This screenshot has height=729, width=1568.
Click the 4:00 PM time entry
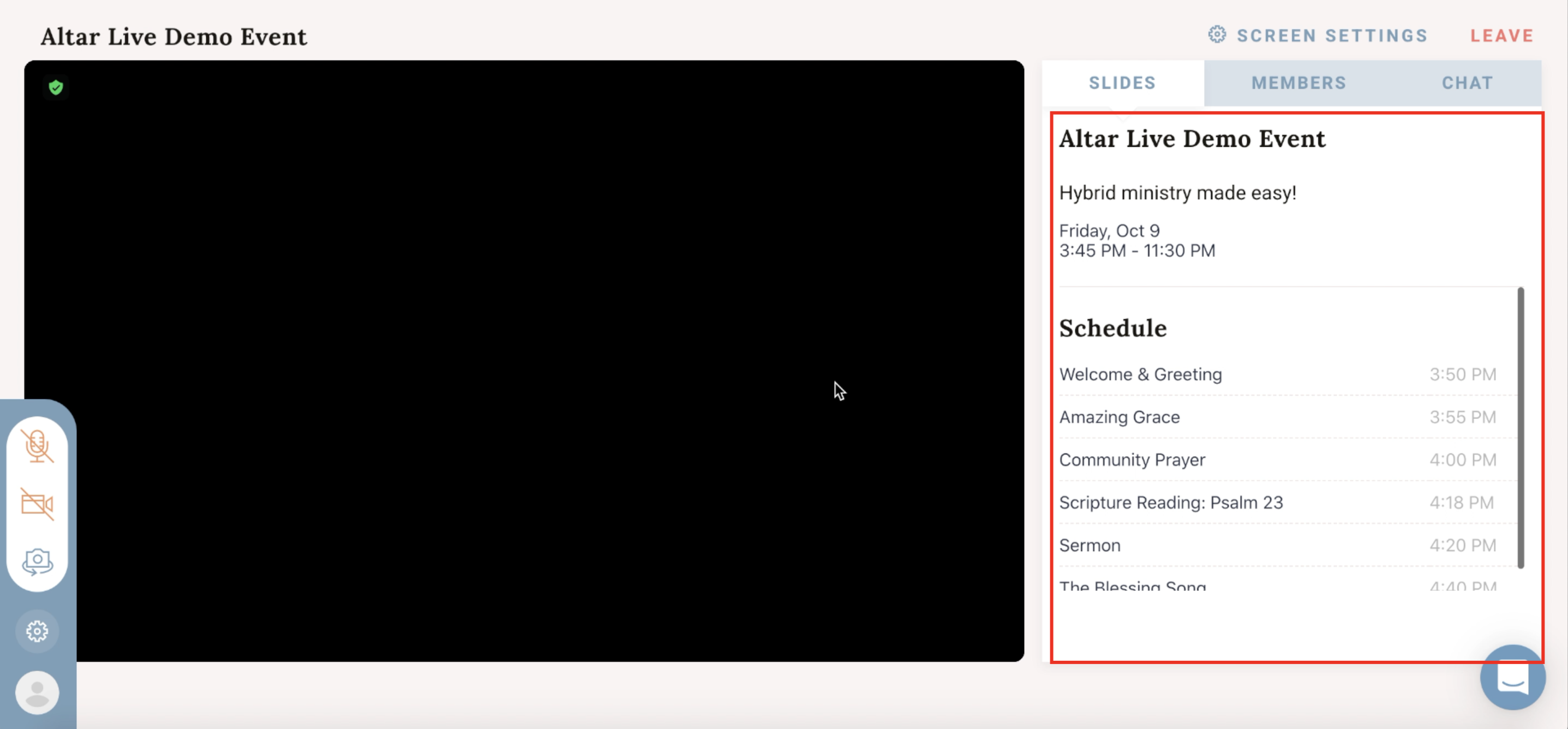click(1463, 460)
